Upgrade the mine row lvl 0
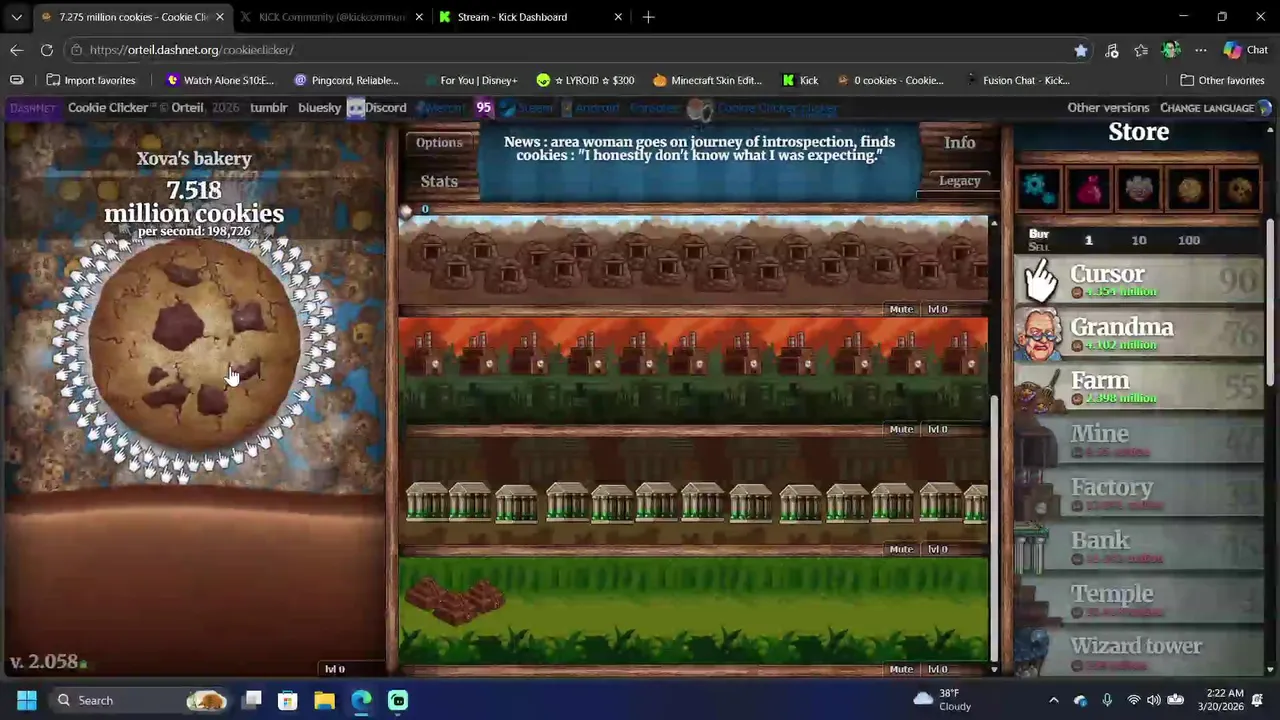1280x720 pixels. [937, 309]
